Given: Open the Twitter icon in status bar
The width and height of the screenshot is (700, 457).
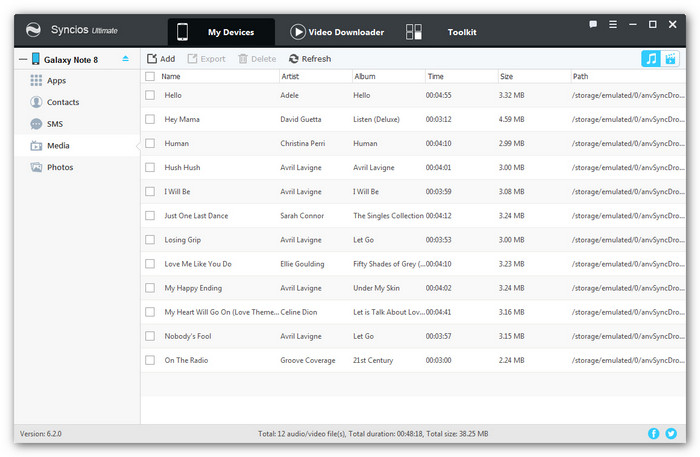Looking at the screenshot, I should tap(671, 433).
